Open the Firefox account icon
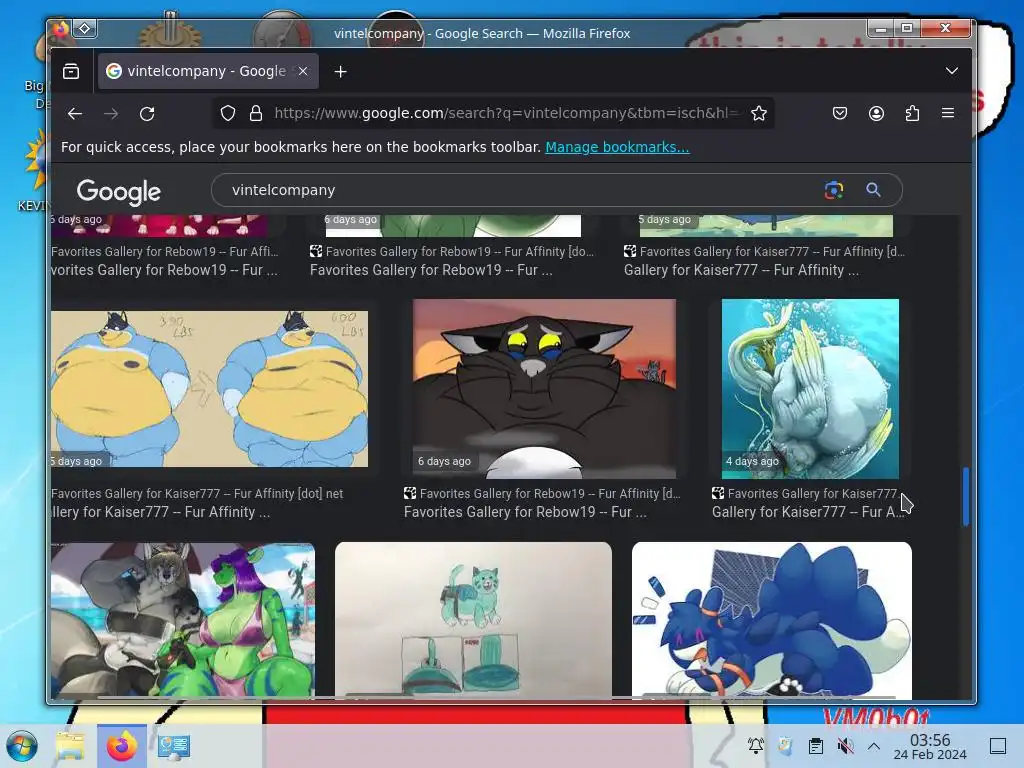The width and height of the screenshot is (1024, 768). click(876, 114)
